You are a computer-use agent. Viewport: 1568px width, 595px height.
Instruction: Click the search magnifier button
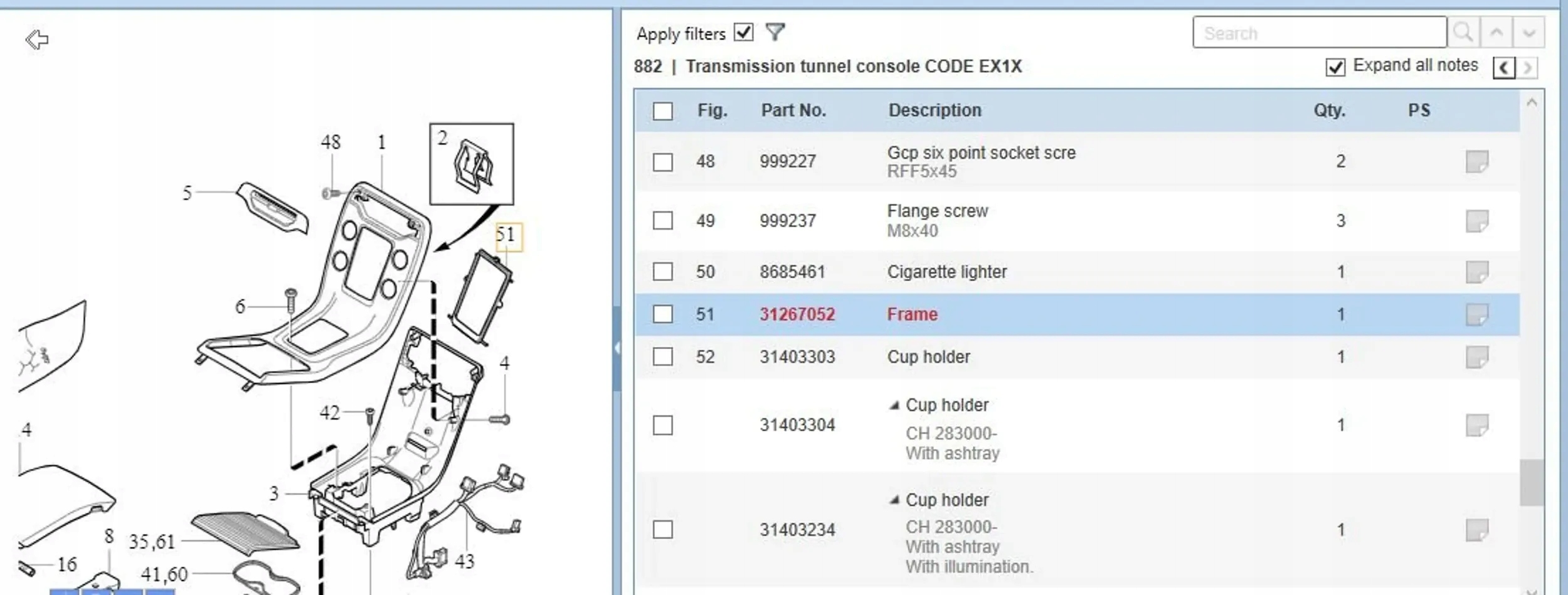pos(1463,32)
